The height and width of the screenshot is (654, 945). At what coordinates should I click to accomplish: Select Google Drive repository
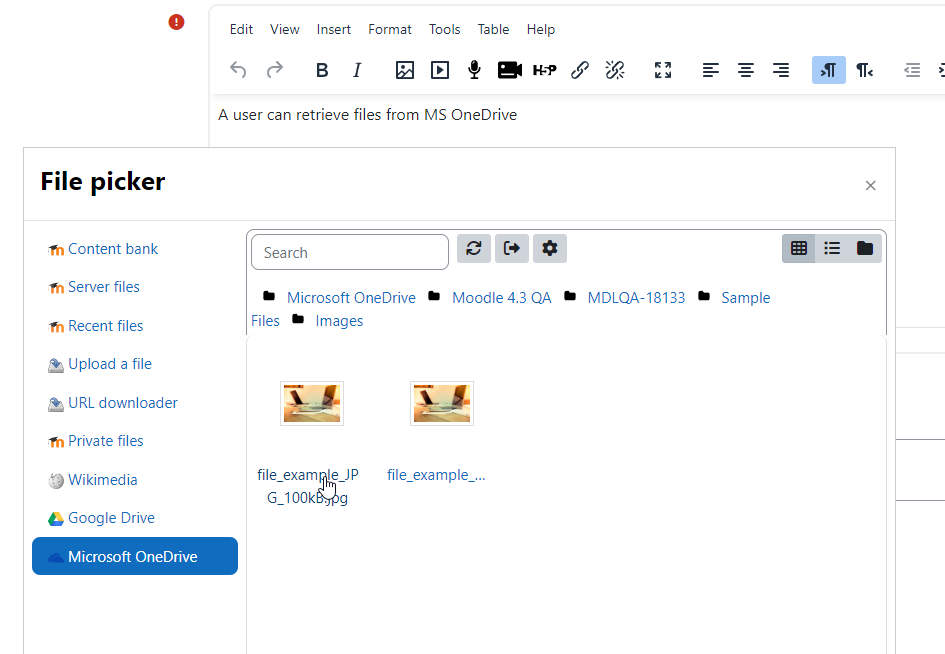pyautogui.click(x=101, y=518)
